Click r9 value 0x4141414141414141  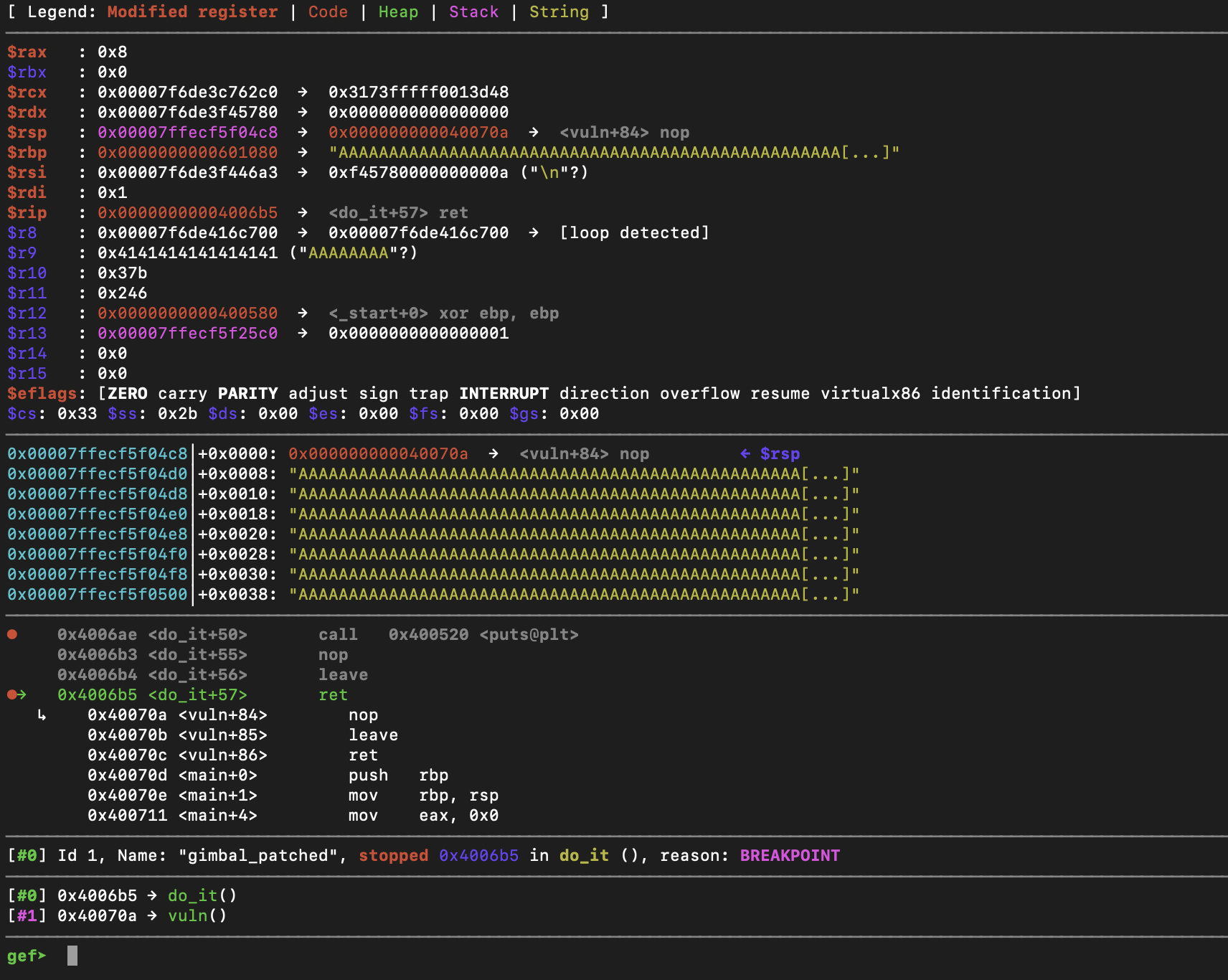tap(188, 253)
